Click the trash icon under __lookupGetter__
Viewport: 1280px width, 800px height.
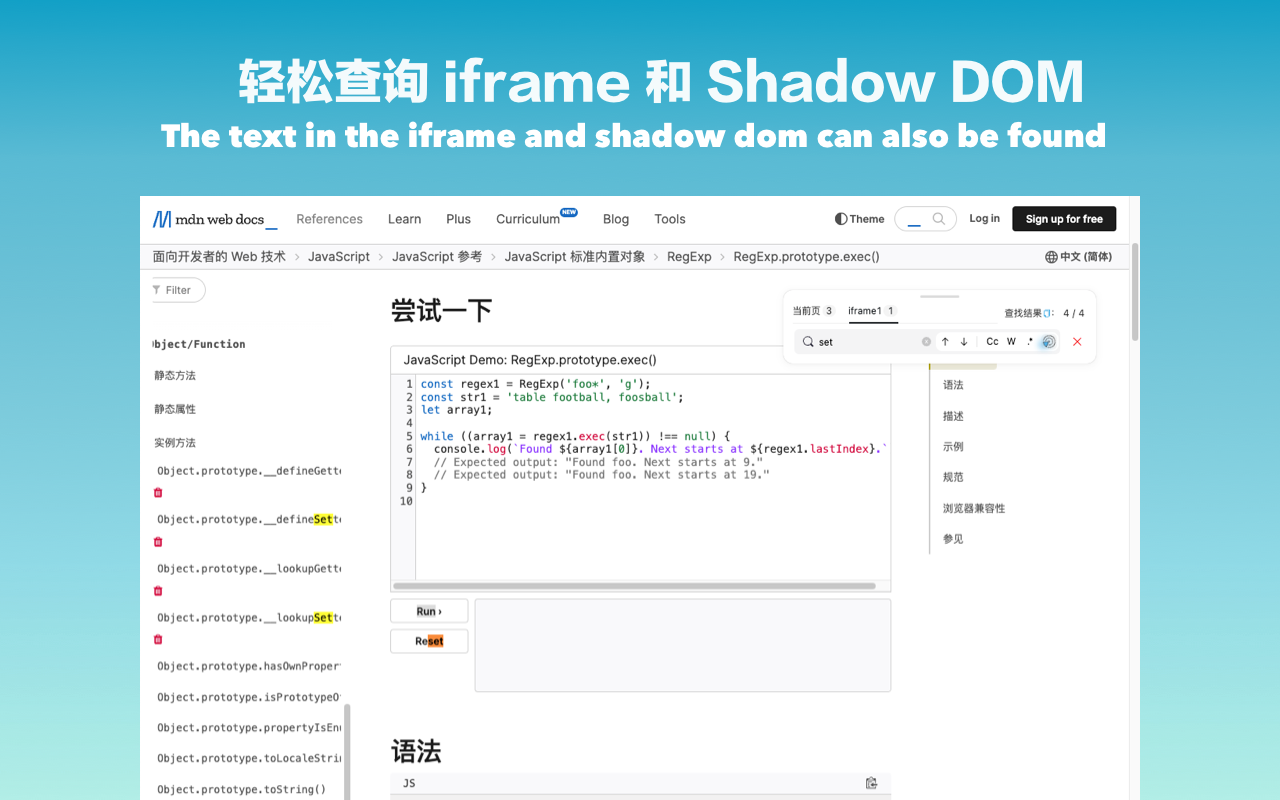[x=157, y=591]
